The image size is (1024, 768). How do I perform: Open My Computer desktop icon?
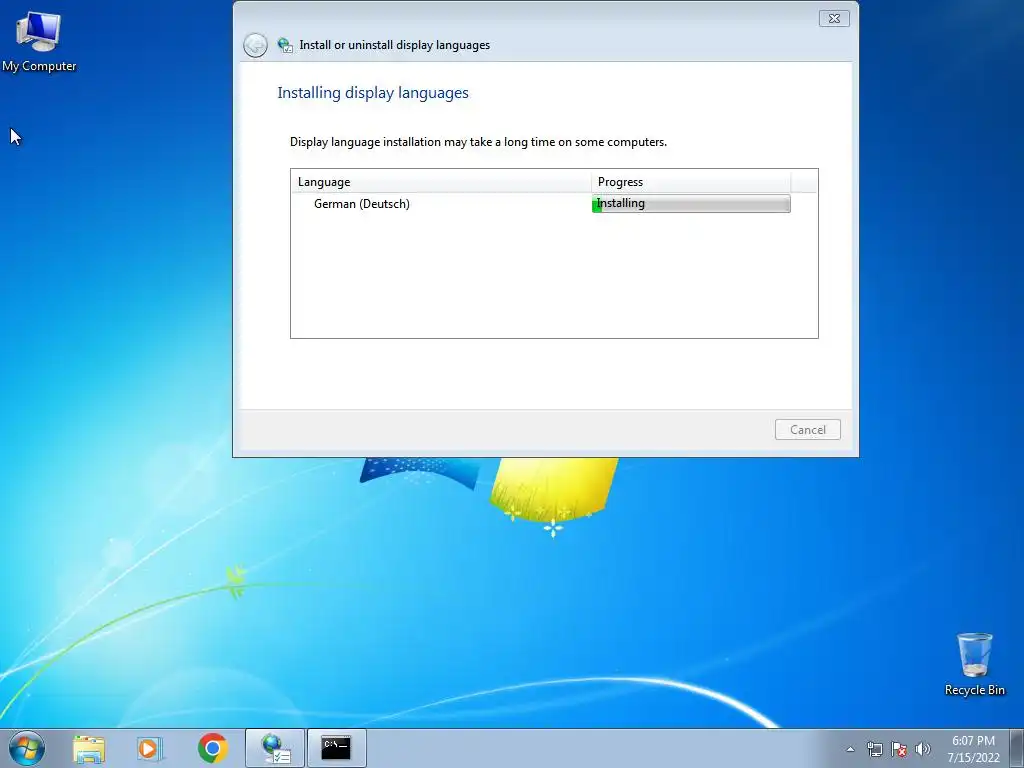39,41
